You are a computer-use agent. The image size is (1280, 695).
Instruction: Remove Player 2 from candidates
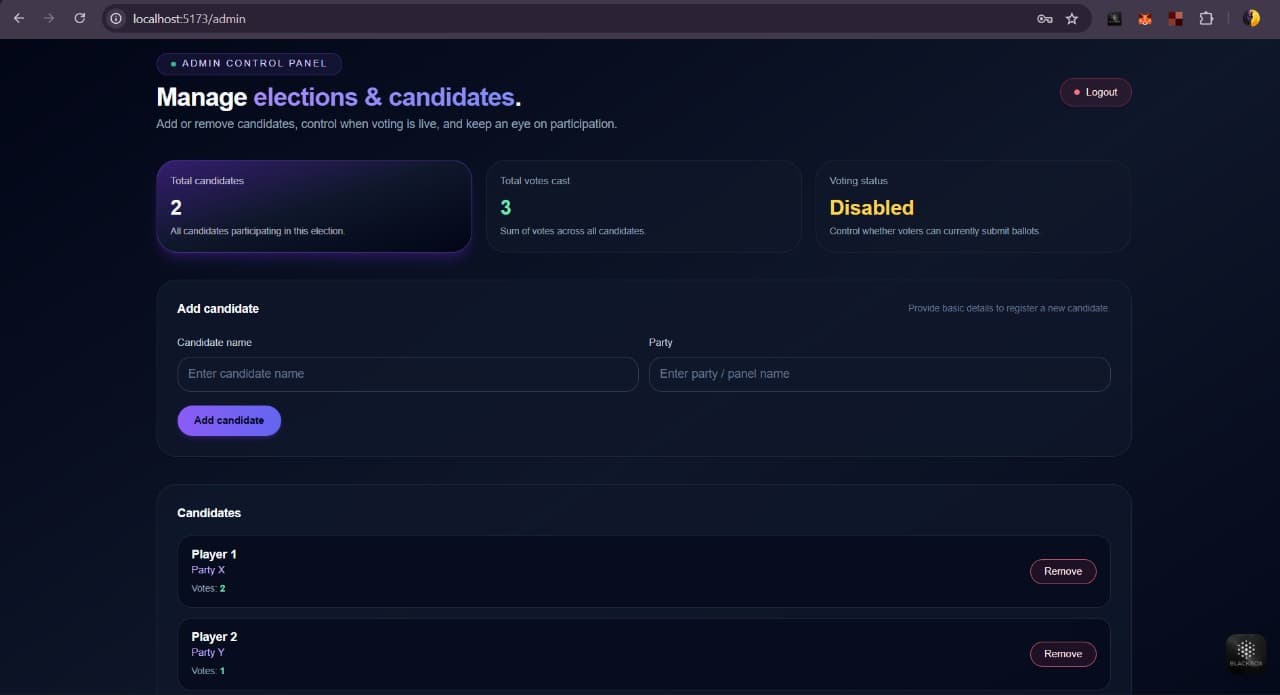[1063, 654]
